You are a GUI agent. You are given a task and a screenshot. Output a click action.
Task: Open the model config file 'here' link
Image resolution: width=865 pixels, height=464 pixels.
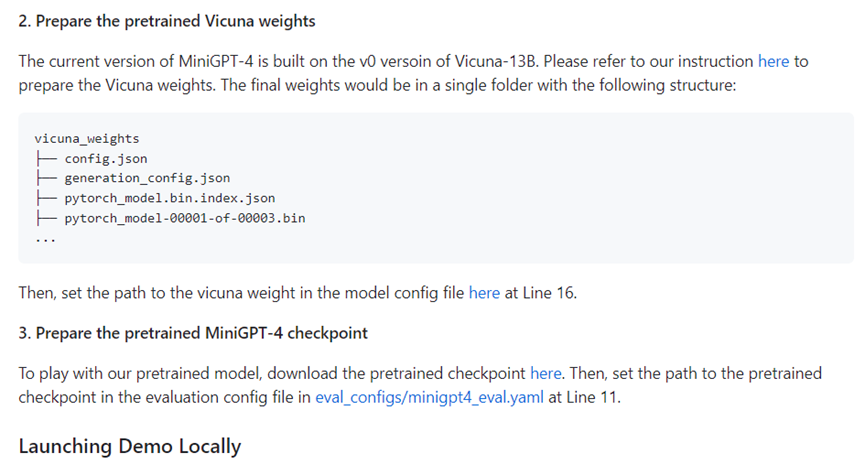tap(484, 293)
